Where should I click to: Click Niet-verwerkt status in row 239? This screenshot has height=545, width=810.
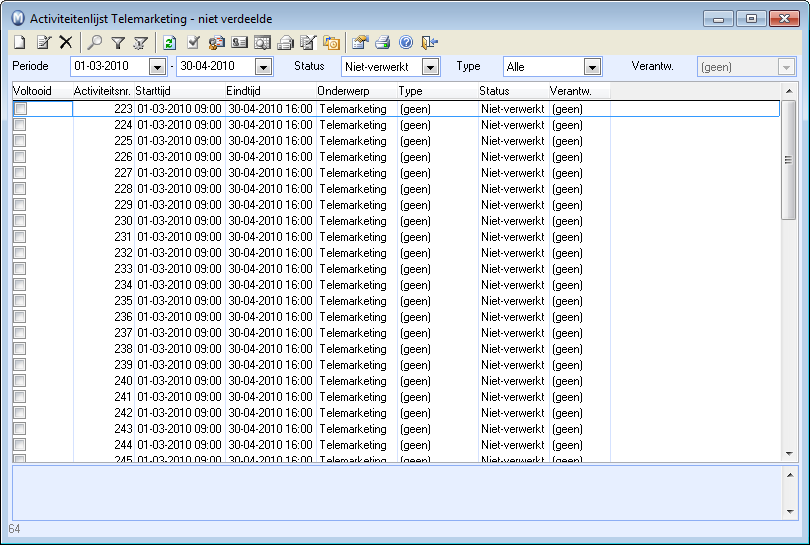click(x=512, y=365)
